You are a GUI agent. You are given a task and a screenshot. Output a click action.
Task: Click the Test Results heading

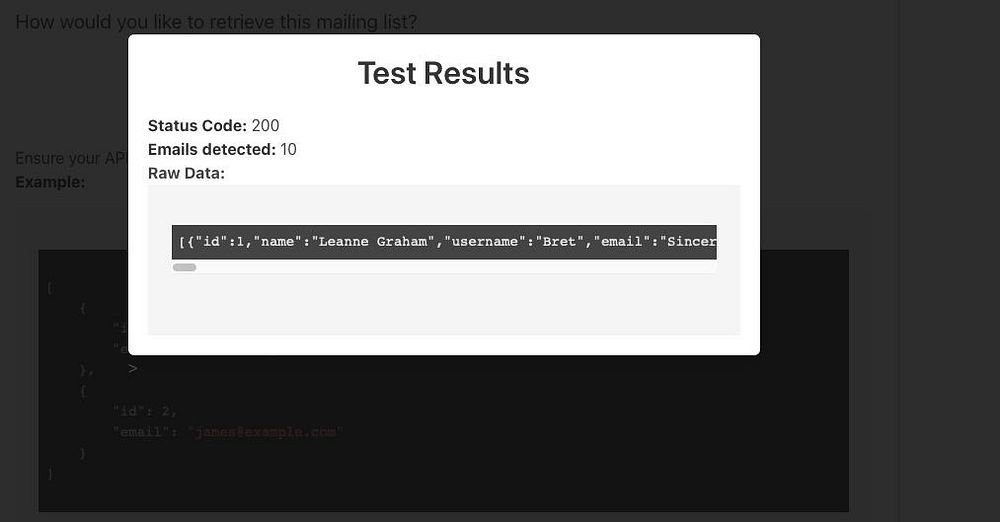(x=443, y=73)
